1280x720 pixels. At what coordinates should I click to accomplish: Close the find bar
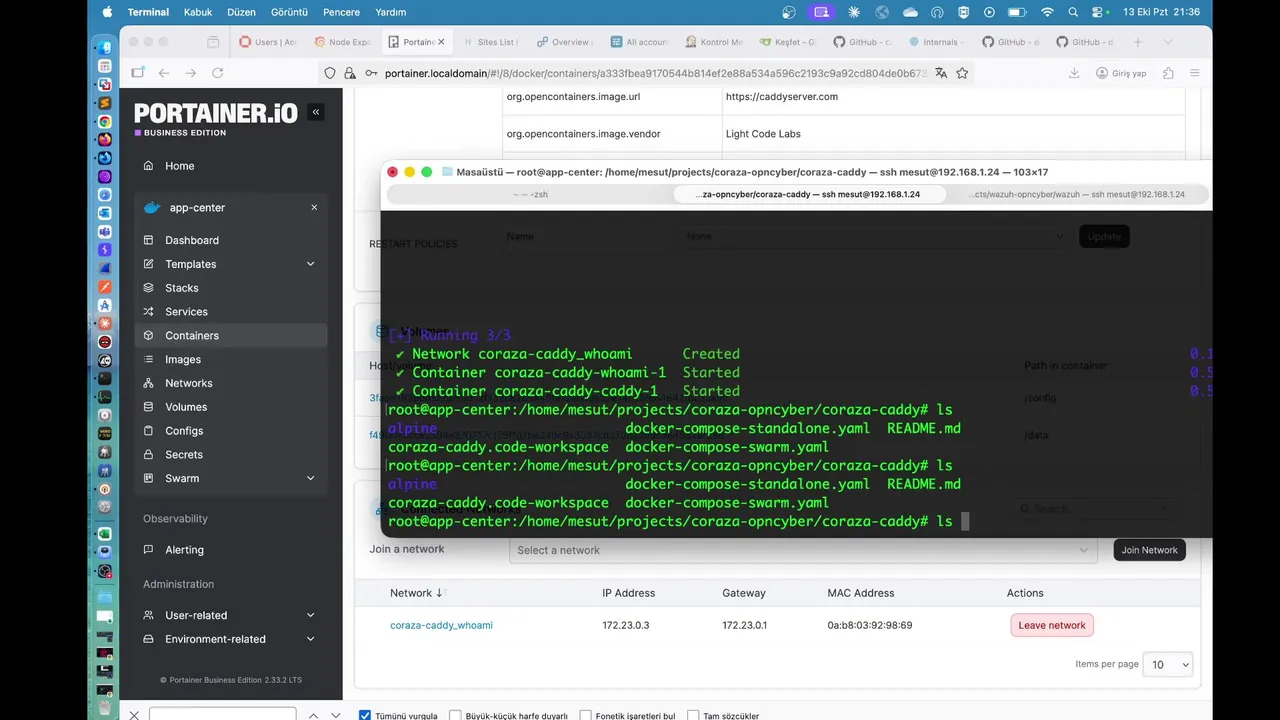[134, 715]
